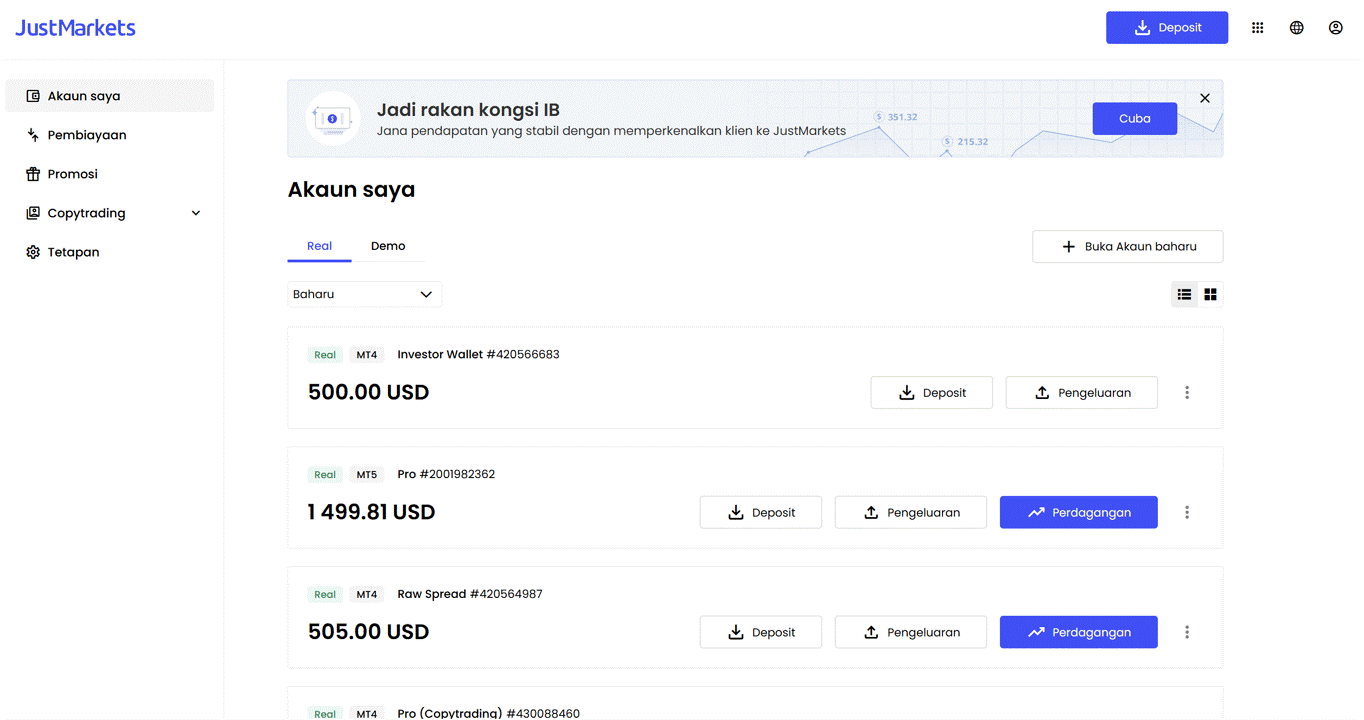The width and height of the screenshot is (1364, 720).
Task: Open the user profile icon
Action: click(x=1336, y=28)
